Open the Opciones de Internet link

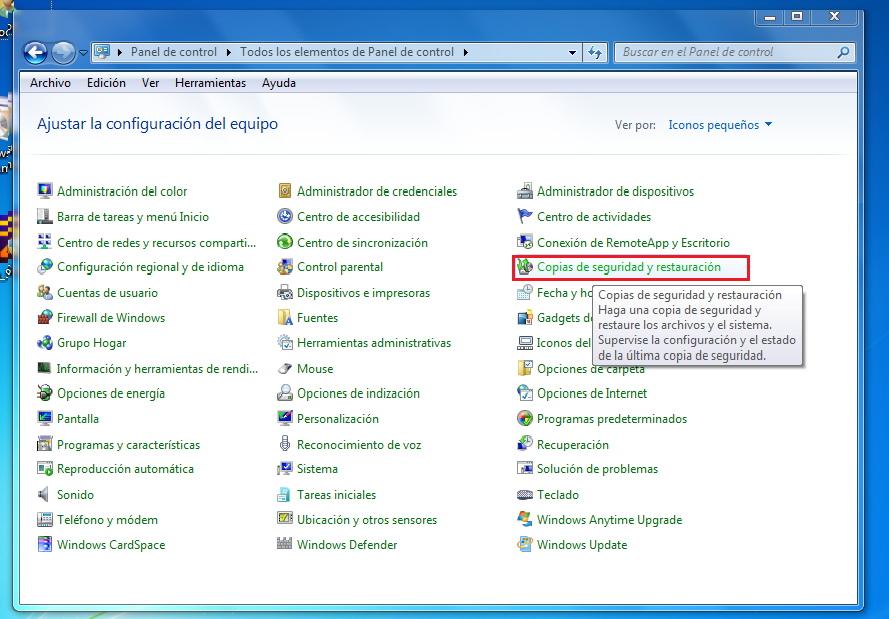click(x=592, y=393)
